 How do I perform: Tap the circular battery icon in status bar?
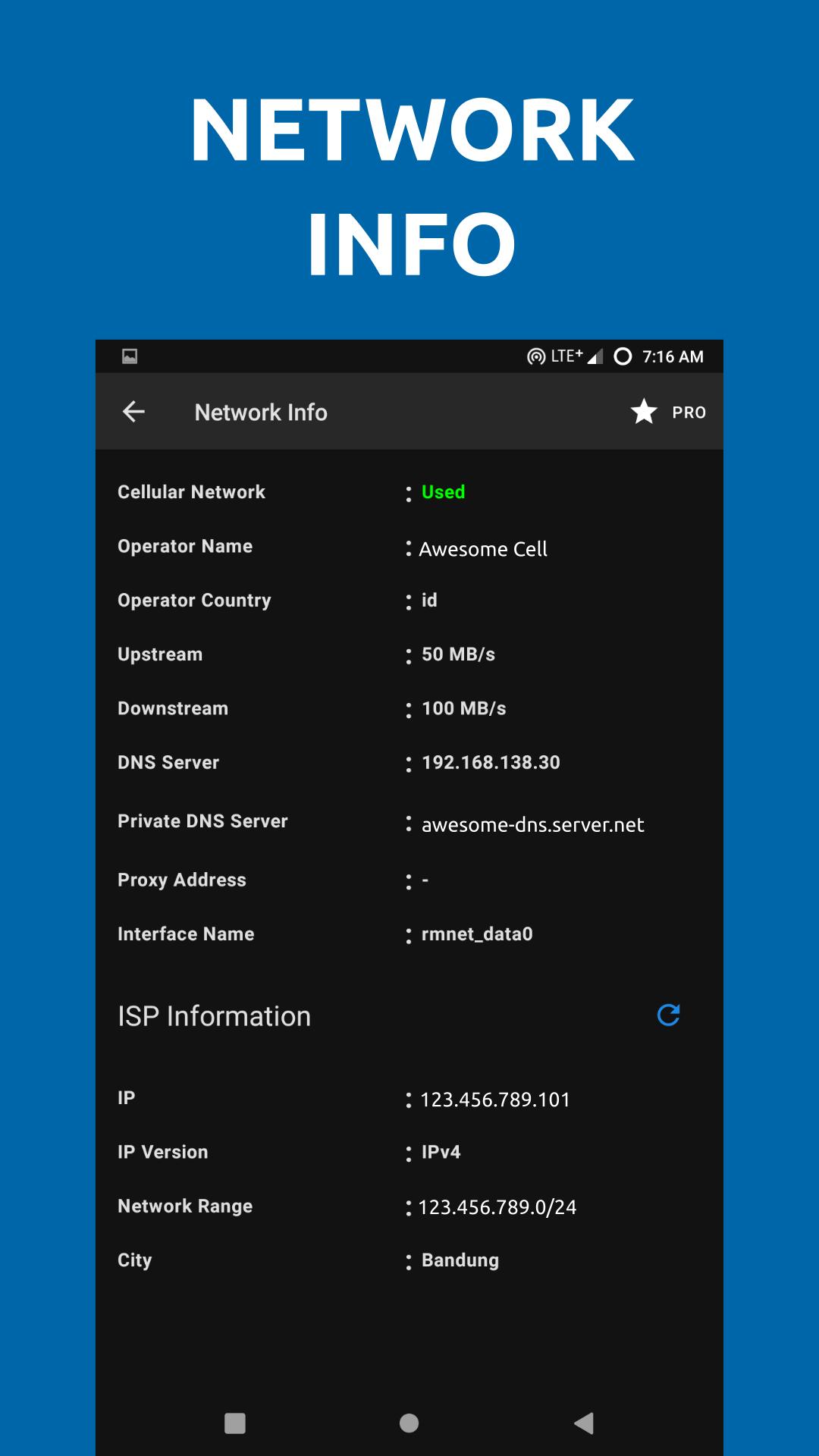pos(623,356)
